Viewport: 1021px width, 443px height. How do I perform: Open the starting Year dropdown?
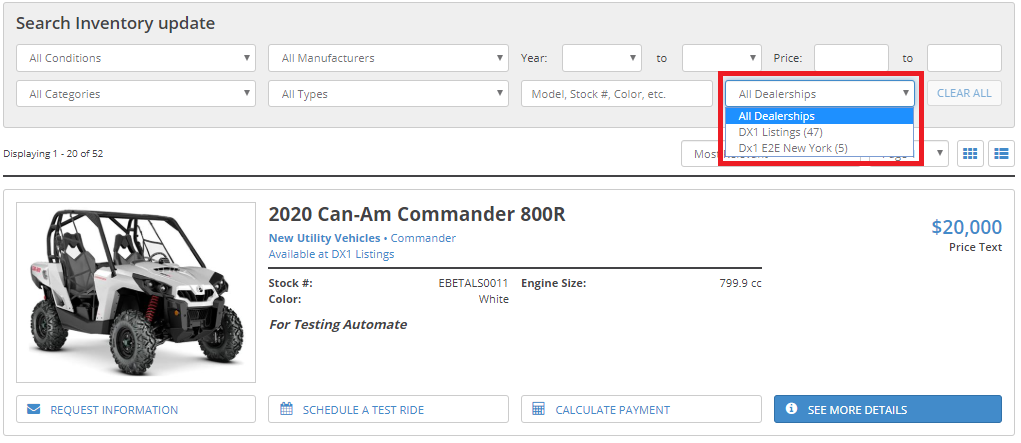(x=602, y=58)
